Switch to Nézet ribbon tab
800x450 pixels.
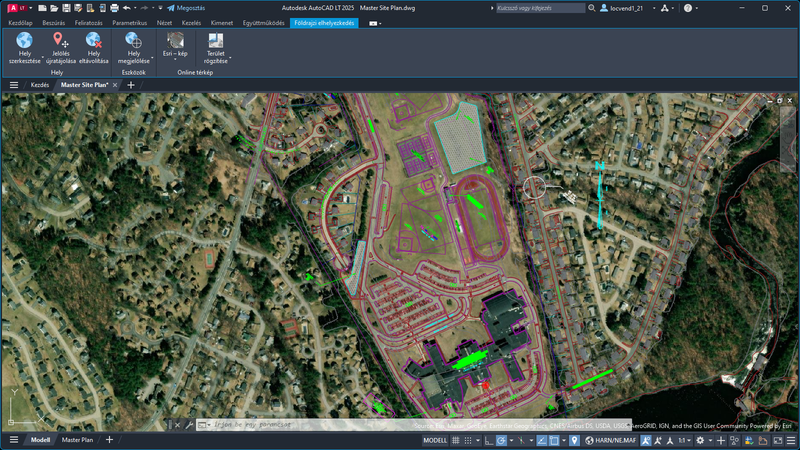pyautogui.click(x=164, y=23)
